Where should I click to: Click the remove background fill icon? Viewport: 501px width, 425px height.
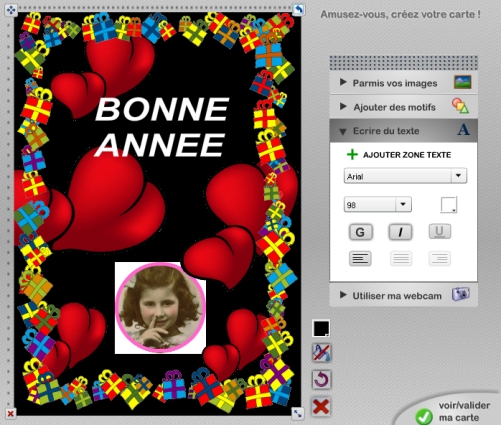point(321,353)
